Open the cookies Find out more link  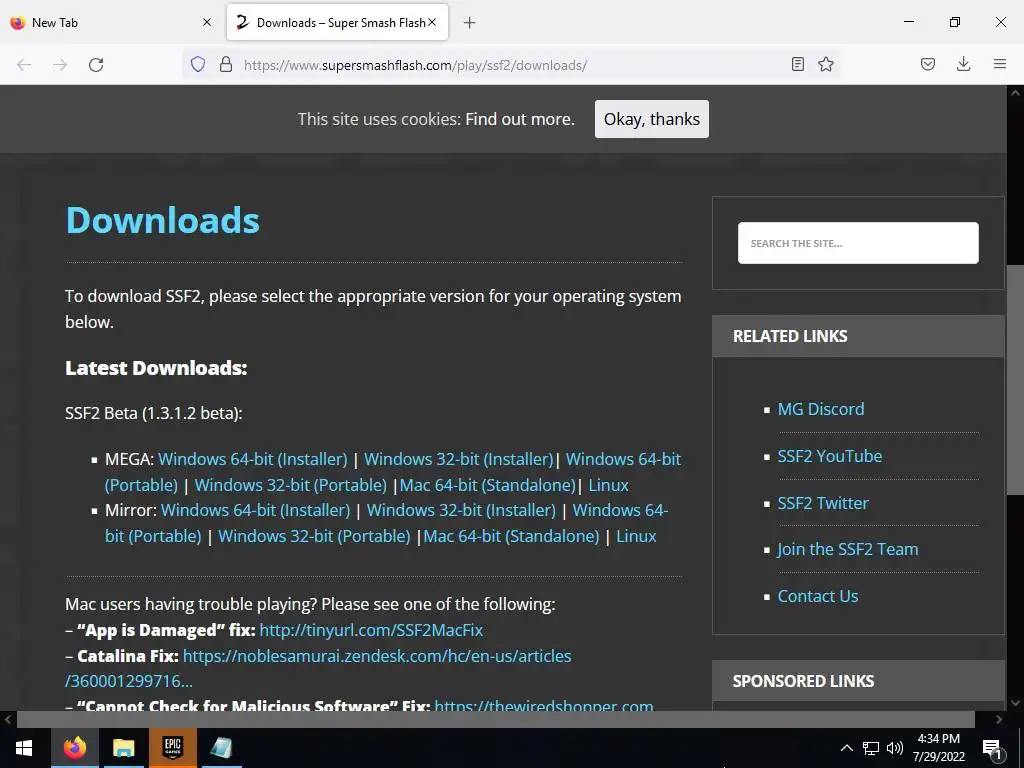click(x=520, y=119)
